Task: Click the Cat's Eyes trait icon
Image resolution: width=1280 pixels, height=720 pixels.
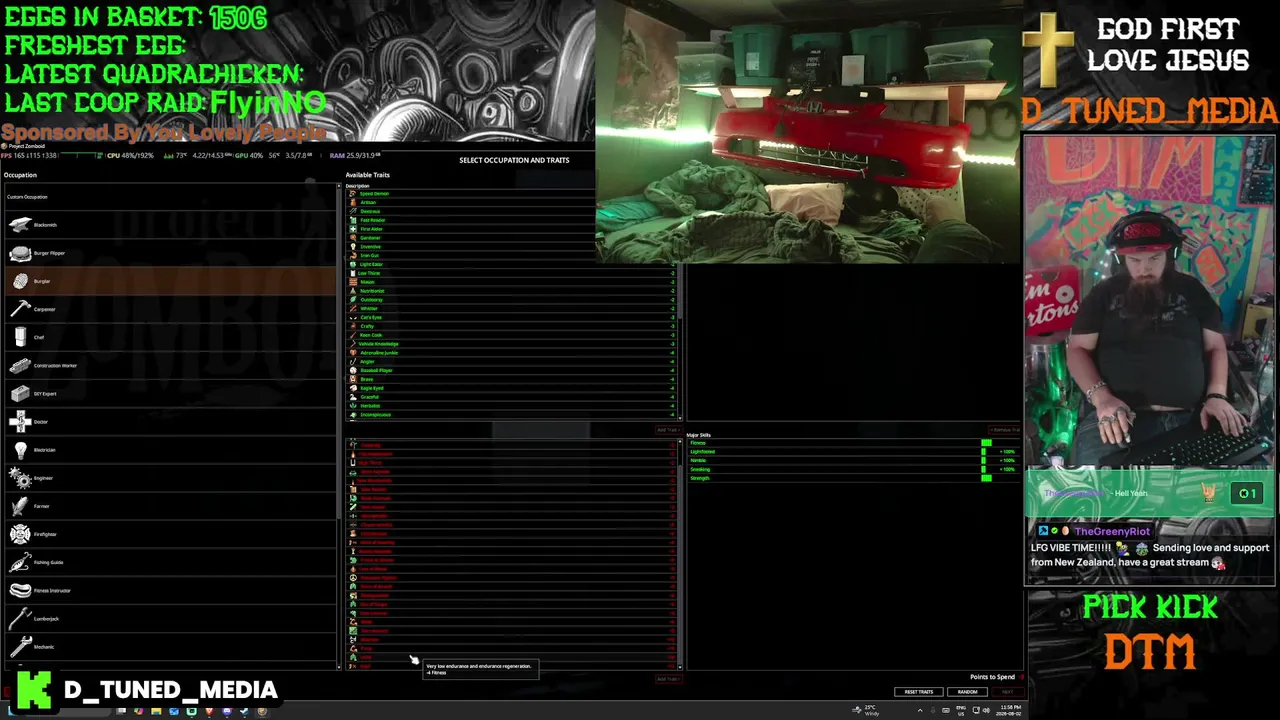Action: click(353, 317)
